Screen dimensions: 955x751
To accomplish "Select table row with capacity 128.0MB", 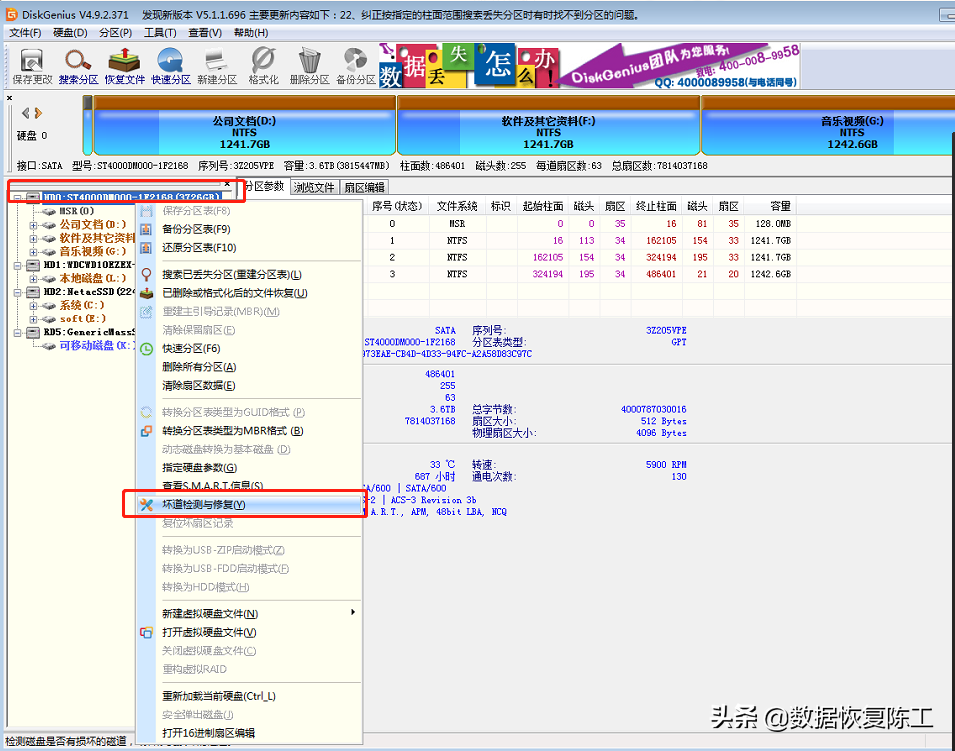I will [582, 224].
